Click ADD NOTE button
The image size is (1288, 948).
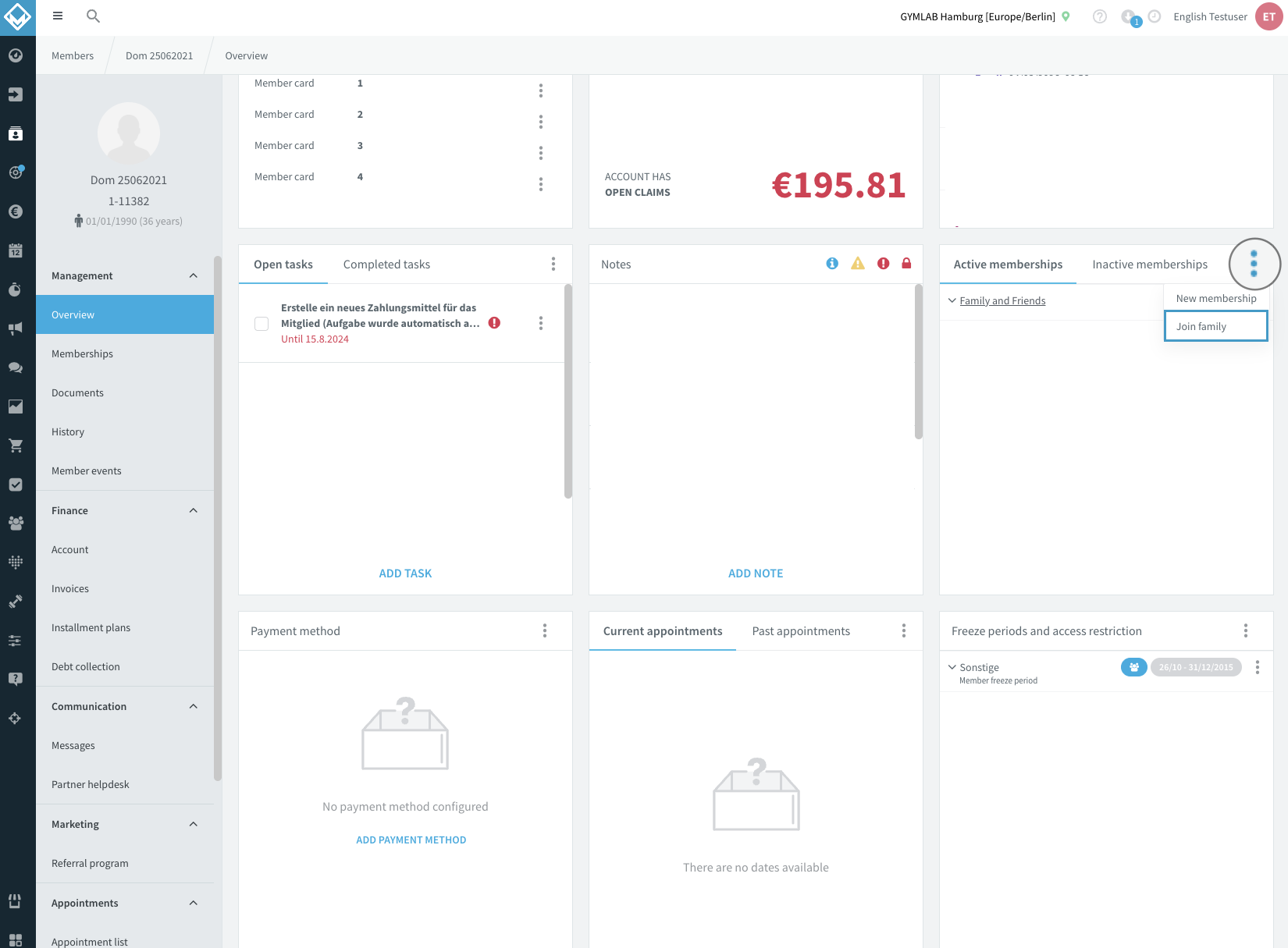coord(756,573)
